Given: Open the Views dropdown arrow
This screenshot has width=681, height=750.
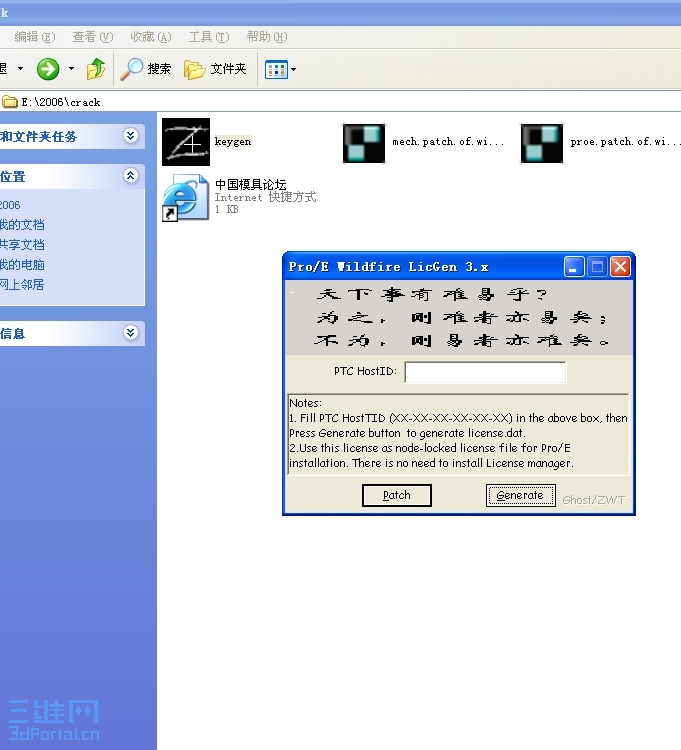Looking at the screenshot, I should (293, 69).
